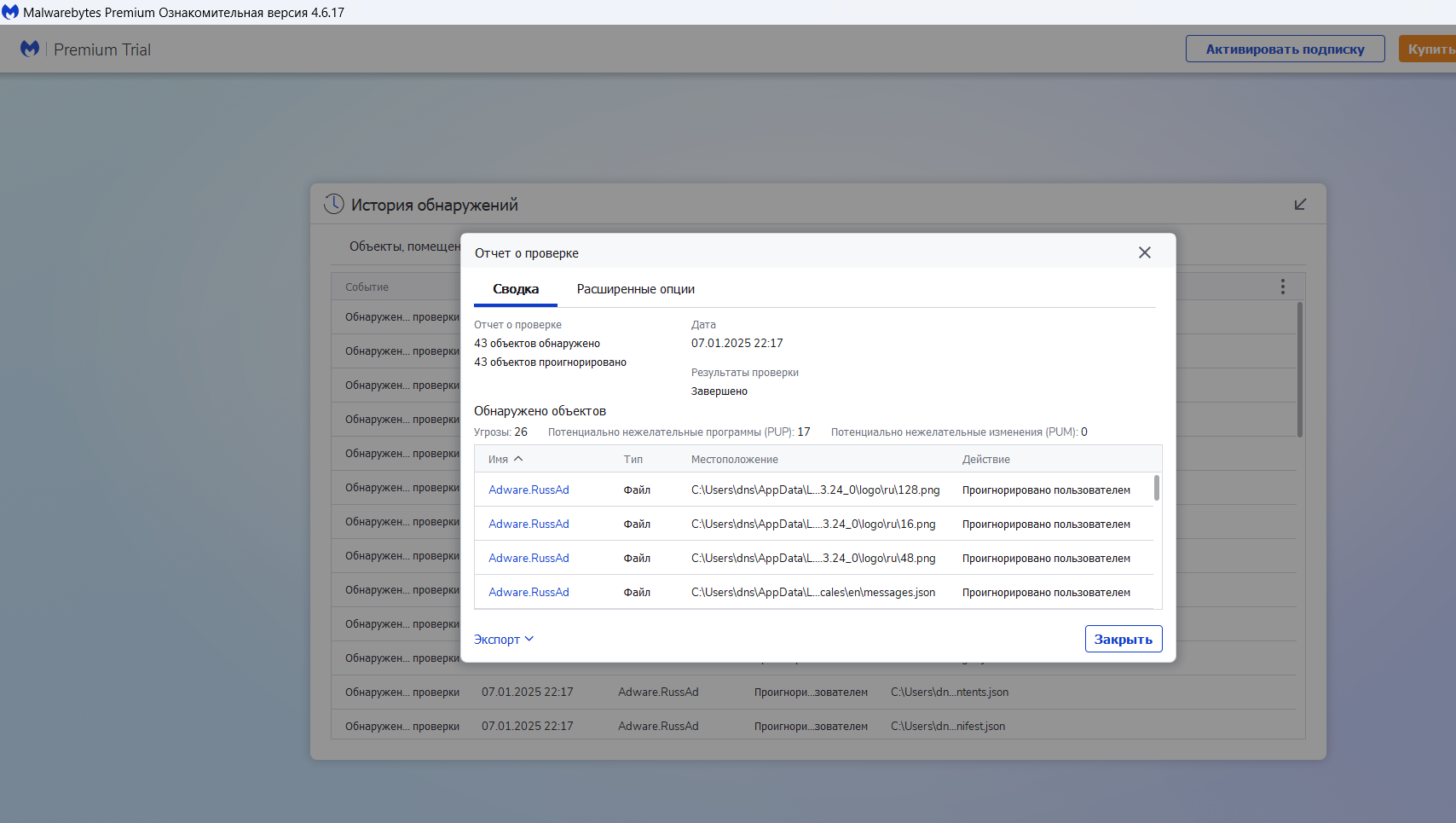Viewport: 1456px width, 823px height.
Task: Click the '43 объектов проигнорировано' text
Action: pos(550,362)
